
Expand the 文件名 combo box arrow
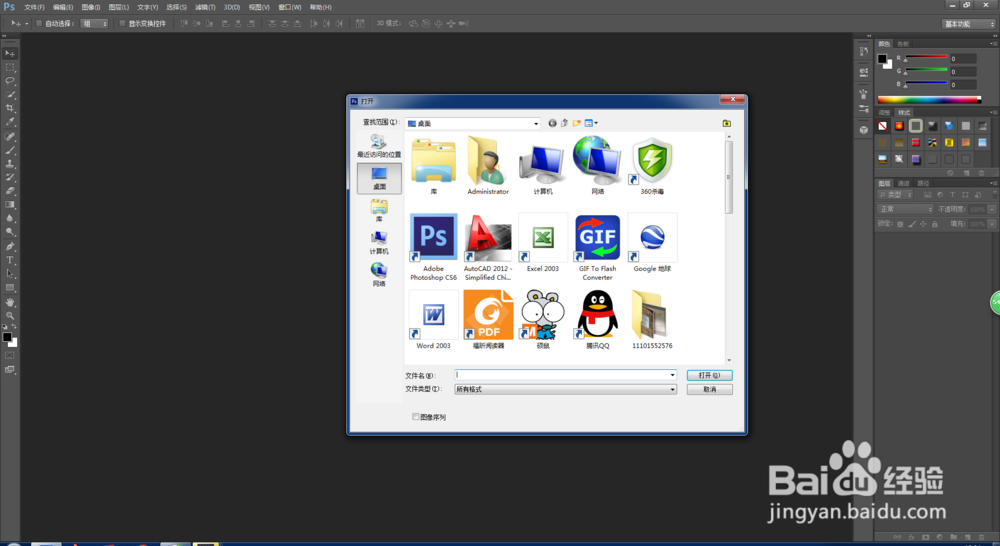tap(672, 375)
